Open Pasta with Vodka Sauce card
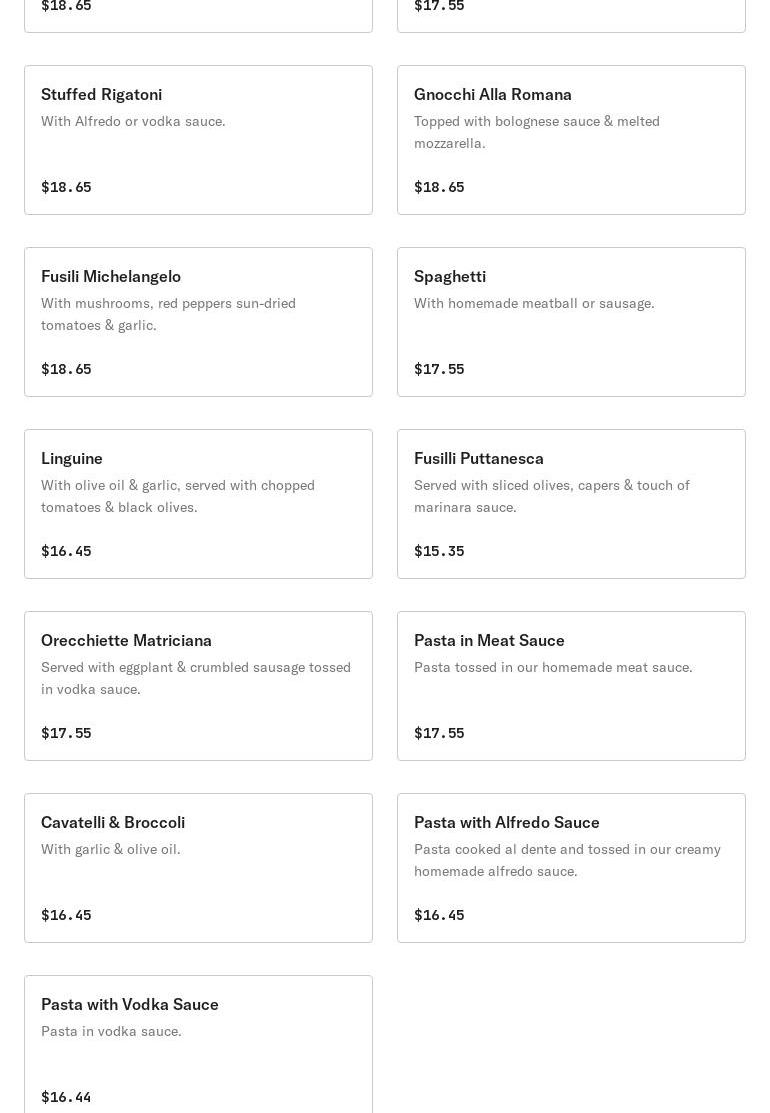Image resolution: width=770 pixels, height=1113 pixels. coord(198,1044)
